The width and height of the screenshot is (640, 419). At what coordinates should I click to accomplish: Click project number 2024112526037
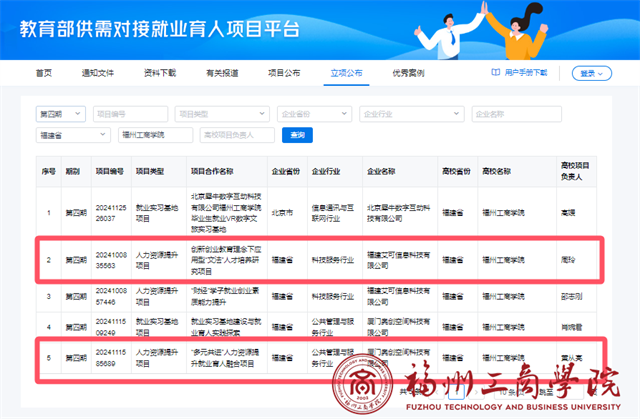(x=111, y=213)
